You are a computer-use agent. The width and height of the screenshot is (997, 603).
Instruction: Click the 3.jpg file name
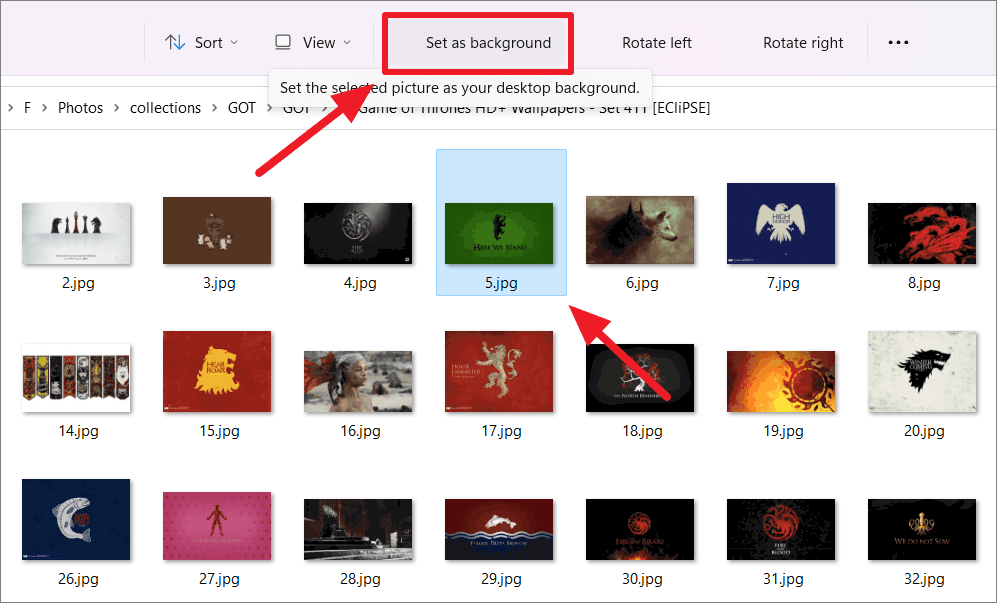pyautogui.click(x=219, y=283)
